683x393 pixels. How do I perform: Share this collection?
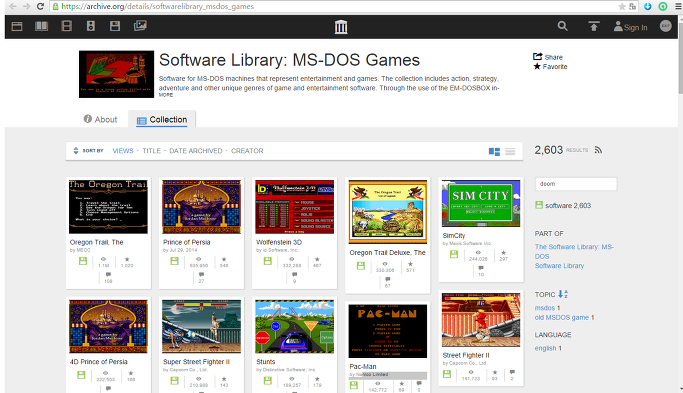tap(548, 57)
